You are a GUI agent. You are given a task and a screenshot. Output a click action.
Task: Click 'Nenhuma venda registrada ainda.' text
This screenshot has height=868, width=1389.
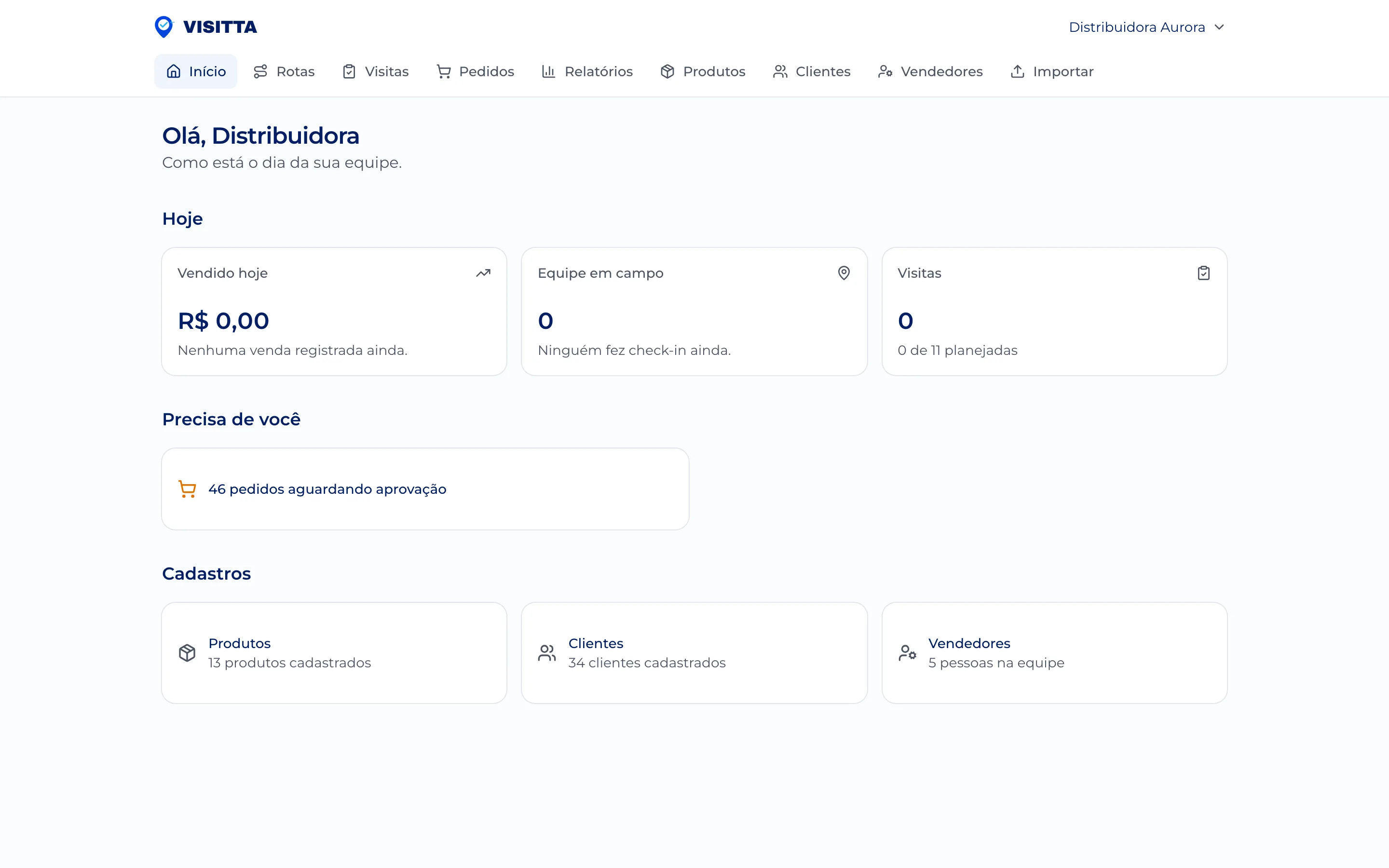pos(293,350)
